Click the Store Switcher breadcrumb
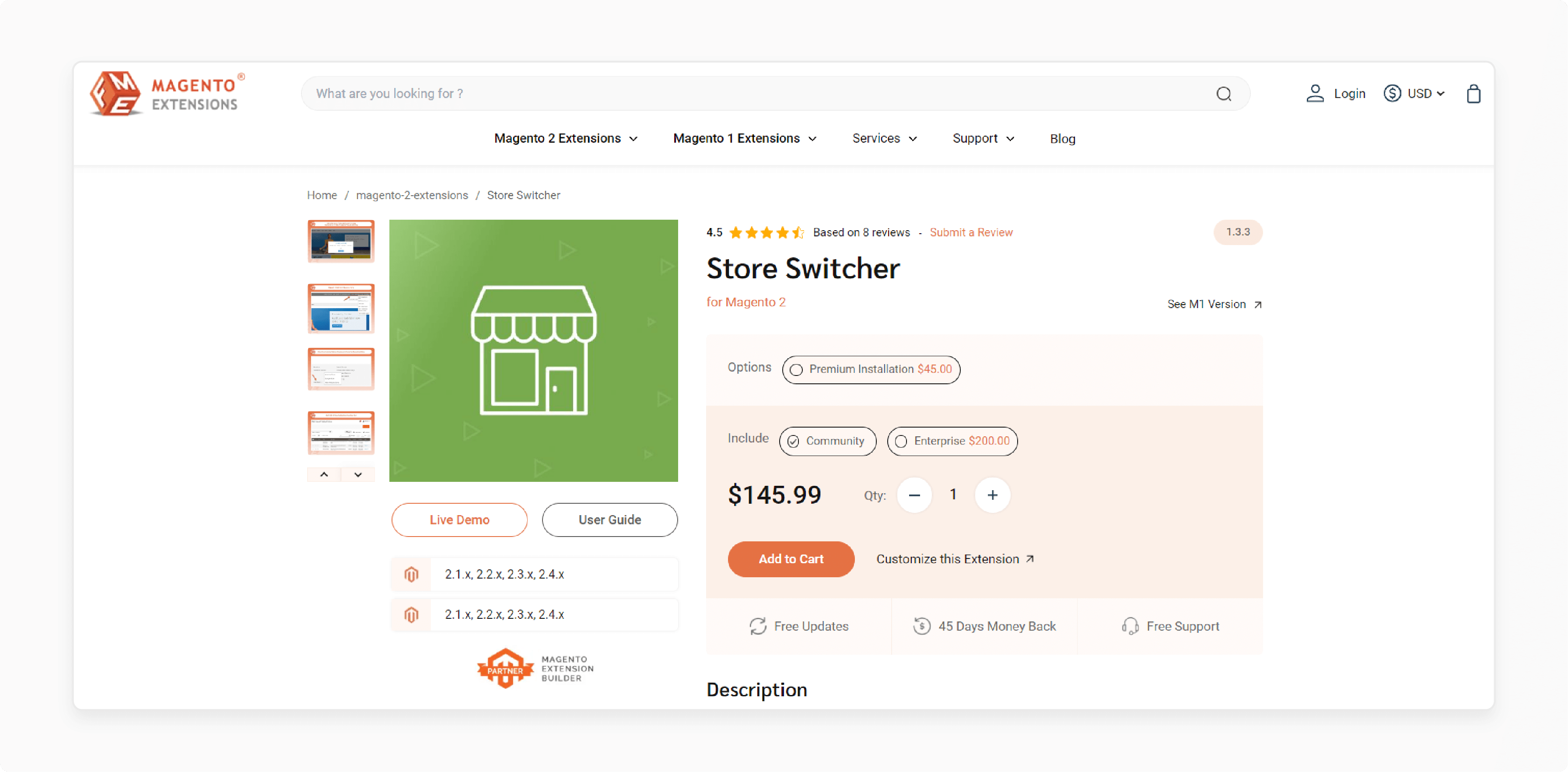 pyautogui.click(x=524, y=196)
